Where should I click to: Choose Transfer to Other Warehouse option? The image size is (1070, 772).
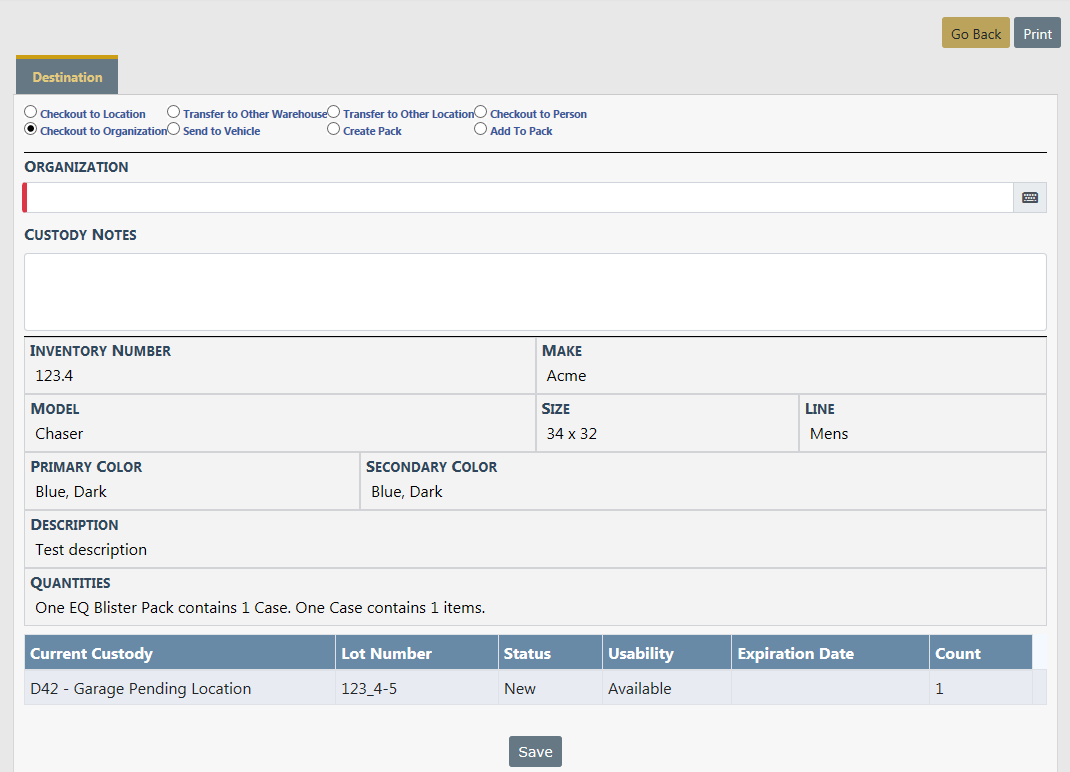pos(174,113)
